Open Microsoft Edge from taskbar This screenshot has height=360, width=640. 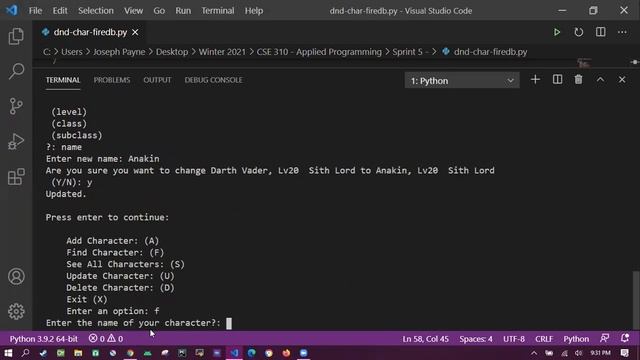click(251, 353)
